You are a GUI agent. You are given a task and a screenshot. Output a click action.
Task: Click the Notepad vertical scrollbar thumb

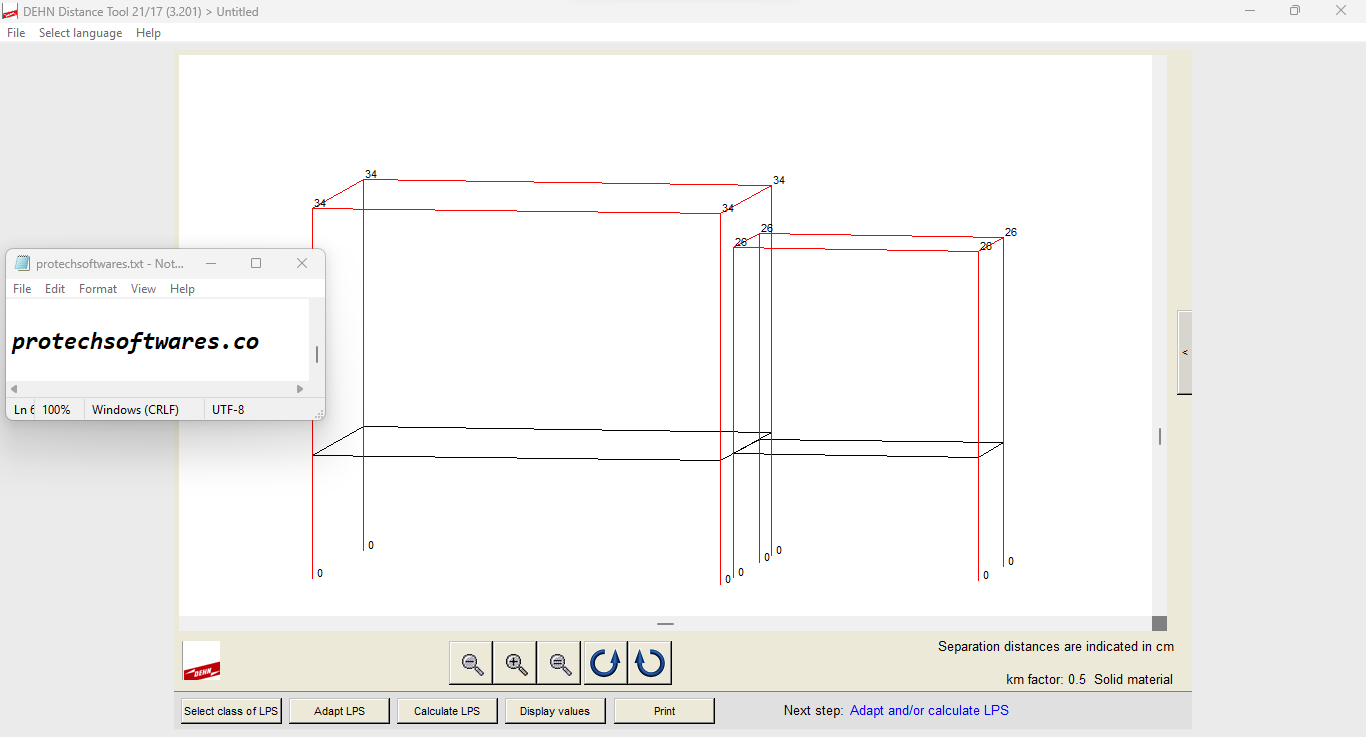(317, 354)
